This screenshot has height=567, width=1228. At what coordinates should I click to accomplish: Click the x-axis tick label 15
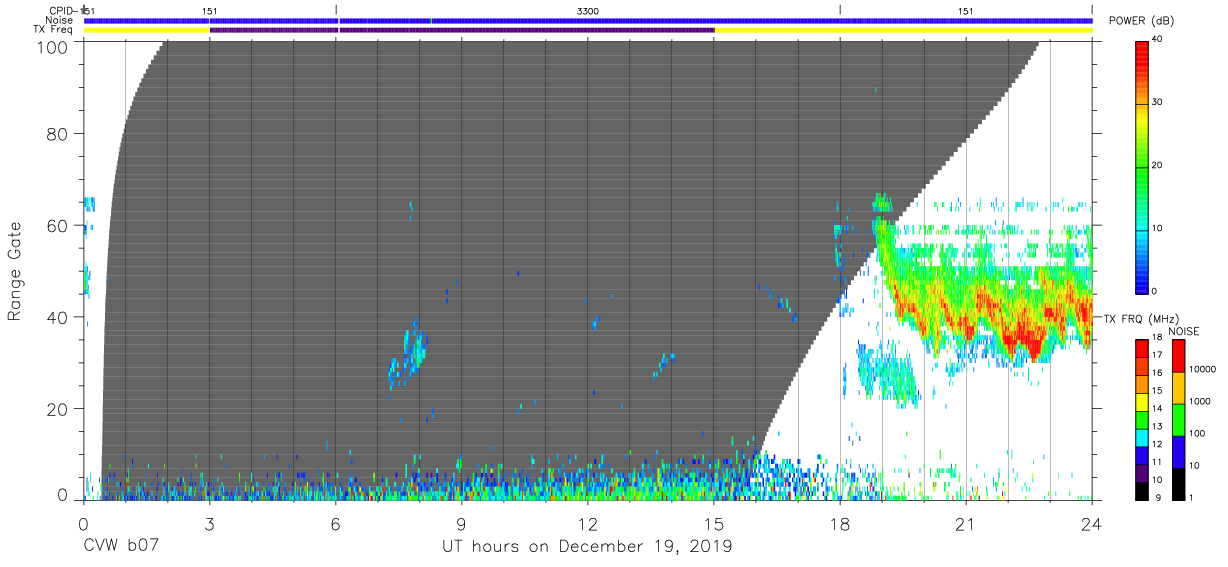point(714,523)
